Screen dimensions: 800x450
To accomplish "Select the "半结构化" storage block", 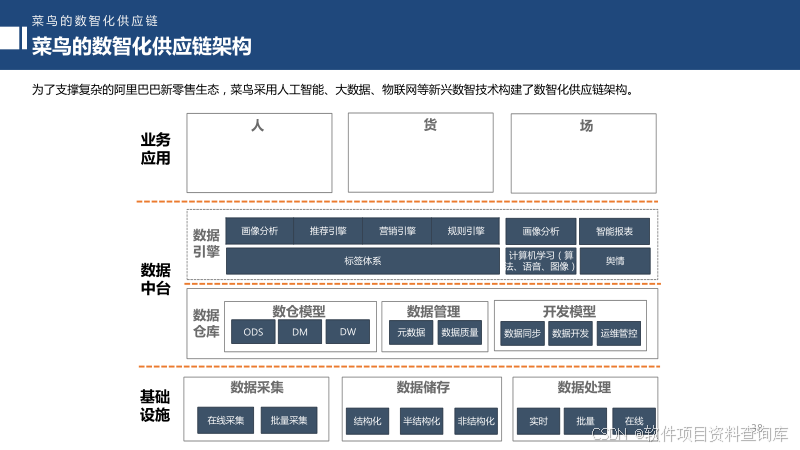I will [x=421, y=421].
